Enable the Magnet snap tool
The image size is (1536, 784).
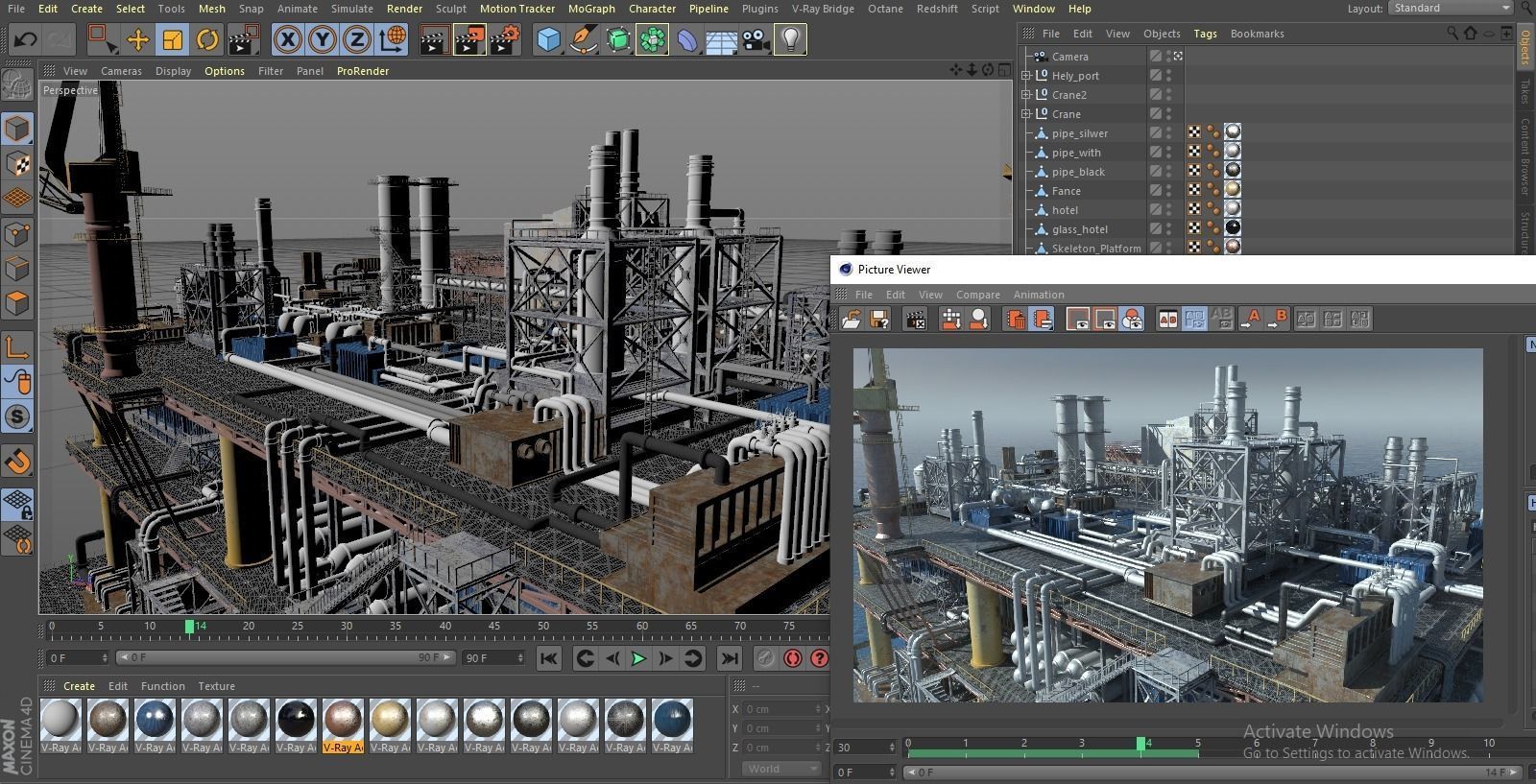pyautogui.click(x=18, y=463)
